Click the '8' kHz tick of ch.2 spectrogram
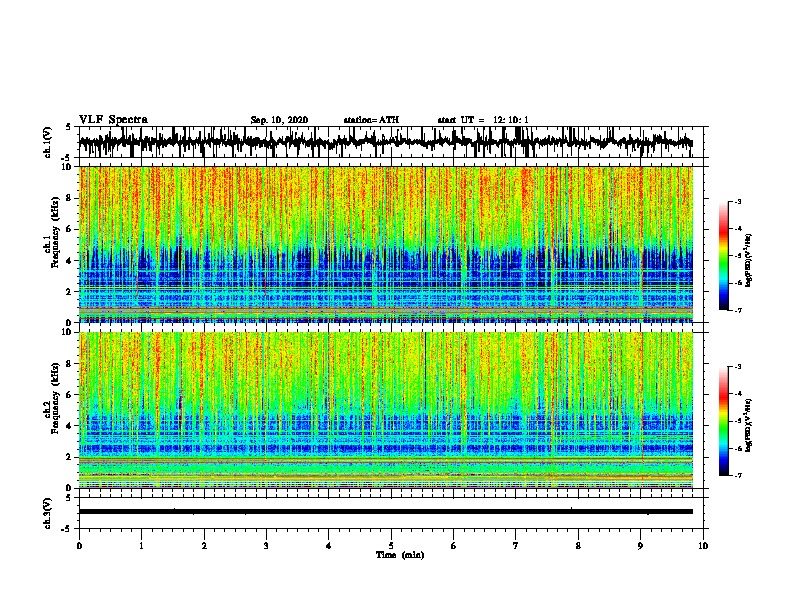The image size is (792, 612). point(70,364)
